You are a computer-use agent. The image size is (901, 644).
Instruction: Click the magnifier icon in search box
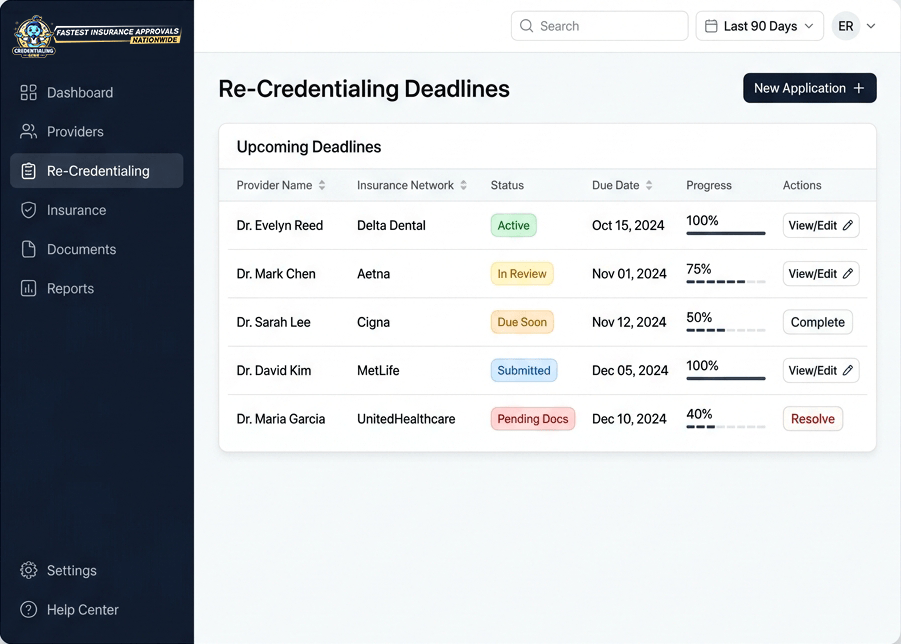pos(526,26)
